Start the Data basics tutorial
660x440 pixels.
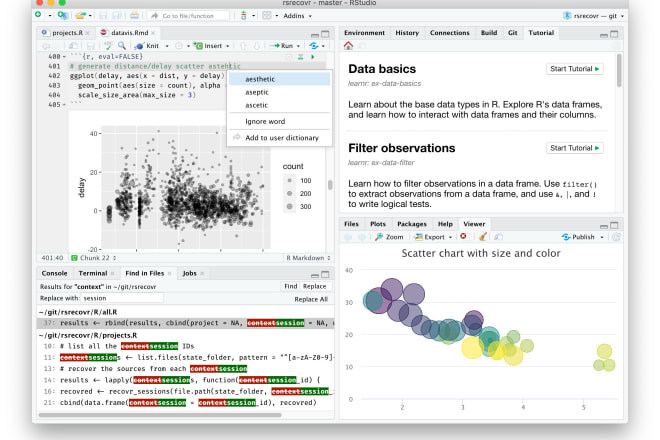pyautogui.click(x=575, y=69)
